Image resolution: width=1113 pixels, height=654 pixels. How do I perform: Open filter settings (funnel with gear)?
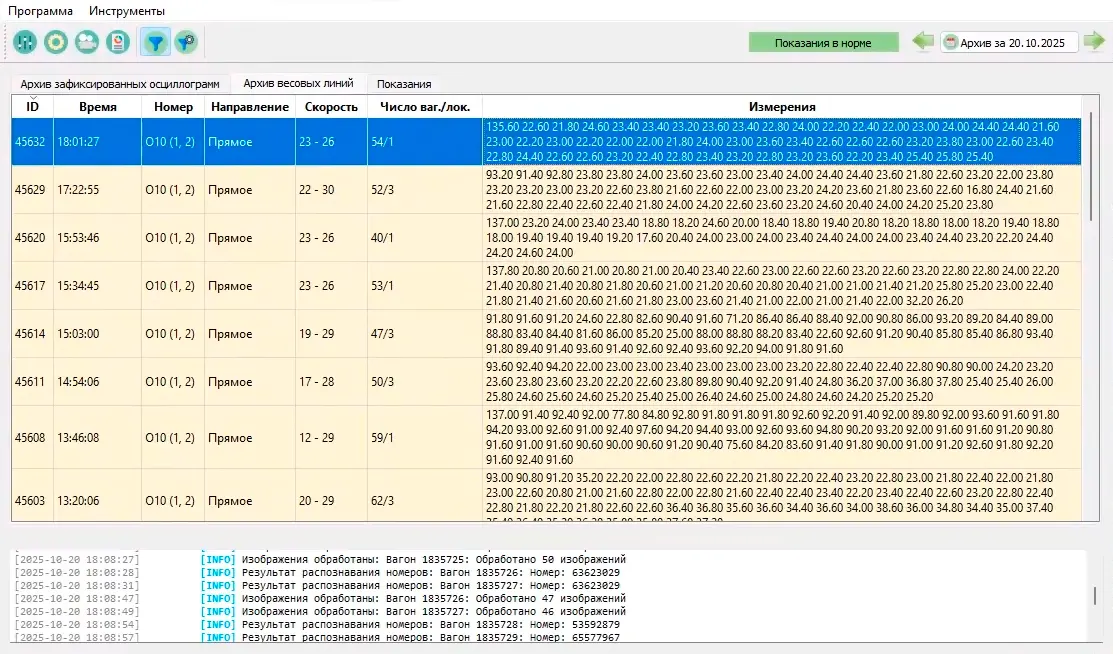186,42
